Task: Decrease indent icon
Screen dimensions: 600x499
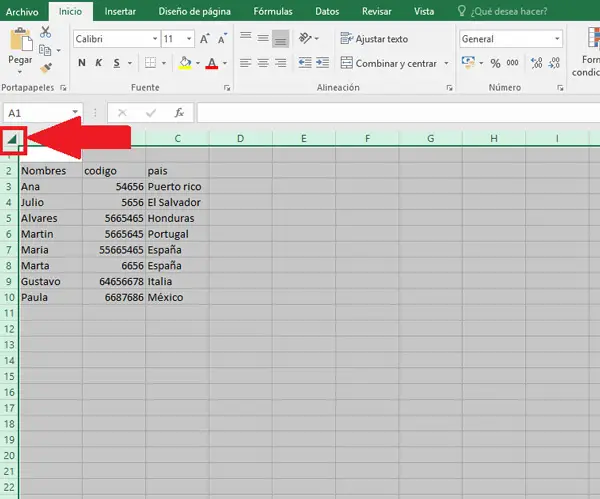Action: tap(305, 63)
